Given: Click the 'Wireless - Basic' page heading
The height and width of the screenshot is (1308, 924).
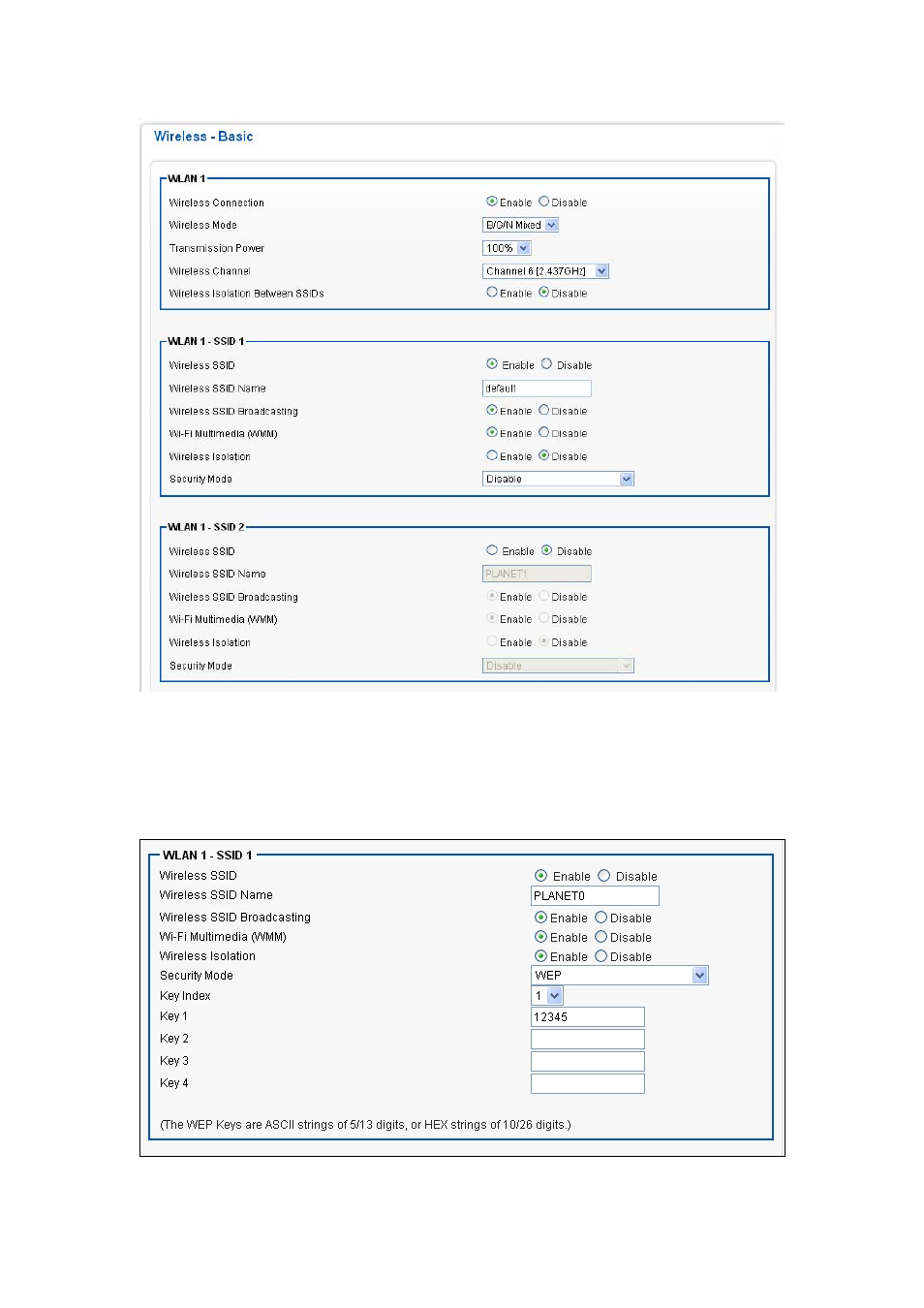Looking at the screenshot, I should pyautogui.click(x=203, y=137).
